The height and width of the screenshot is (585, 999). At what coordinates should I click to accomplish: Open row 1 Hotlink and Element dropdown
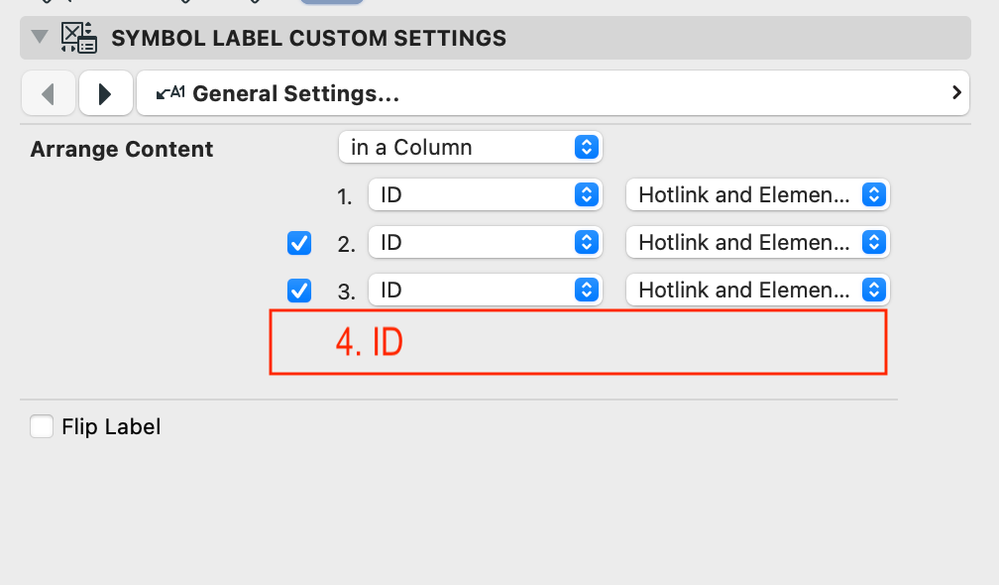coord(757,195)
